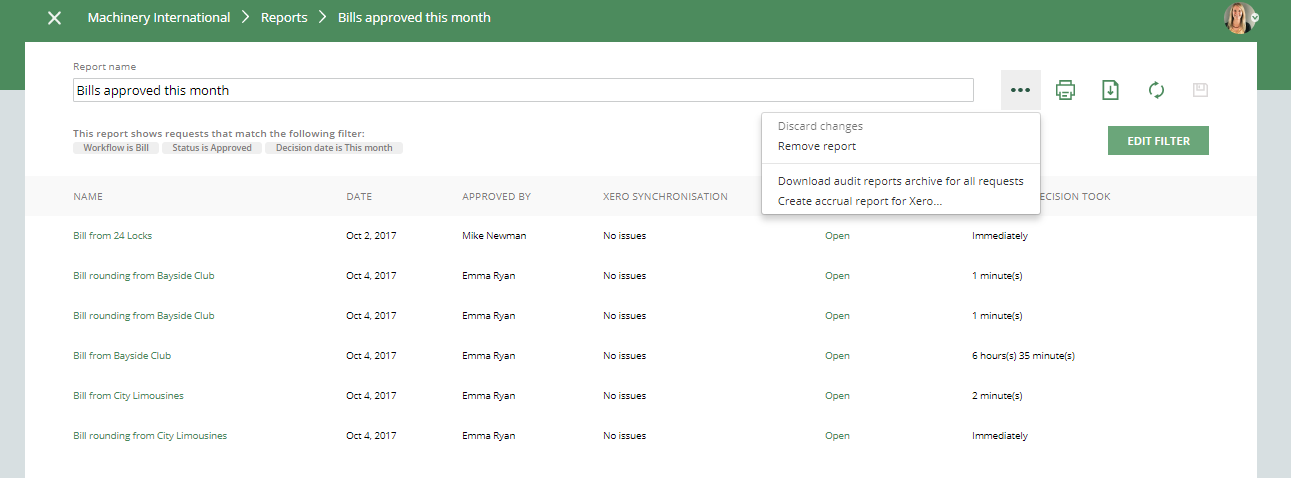Click the Open status for Bill from City Limousines

837,396
